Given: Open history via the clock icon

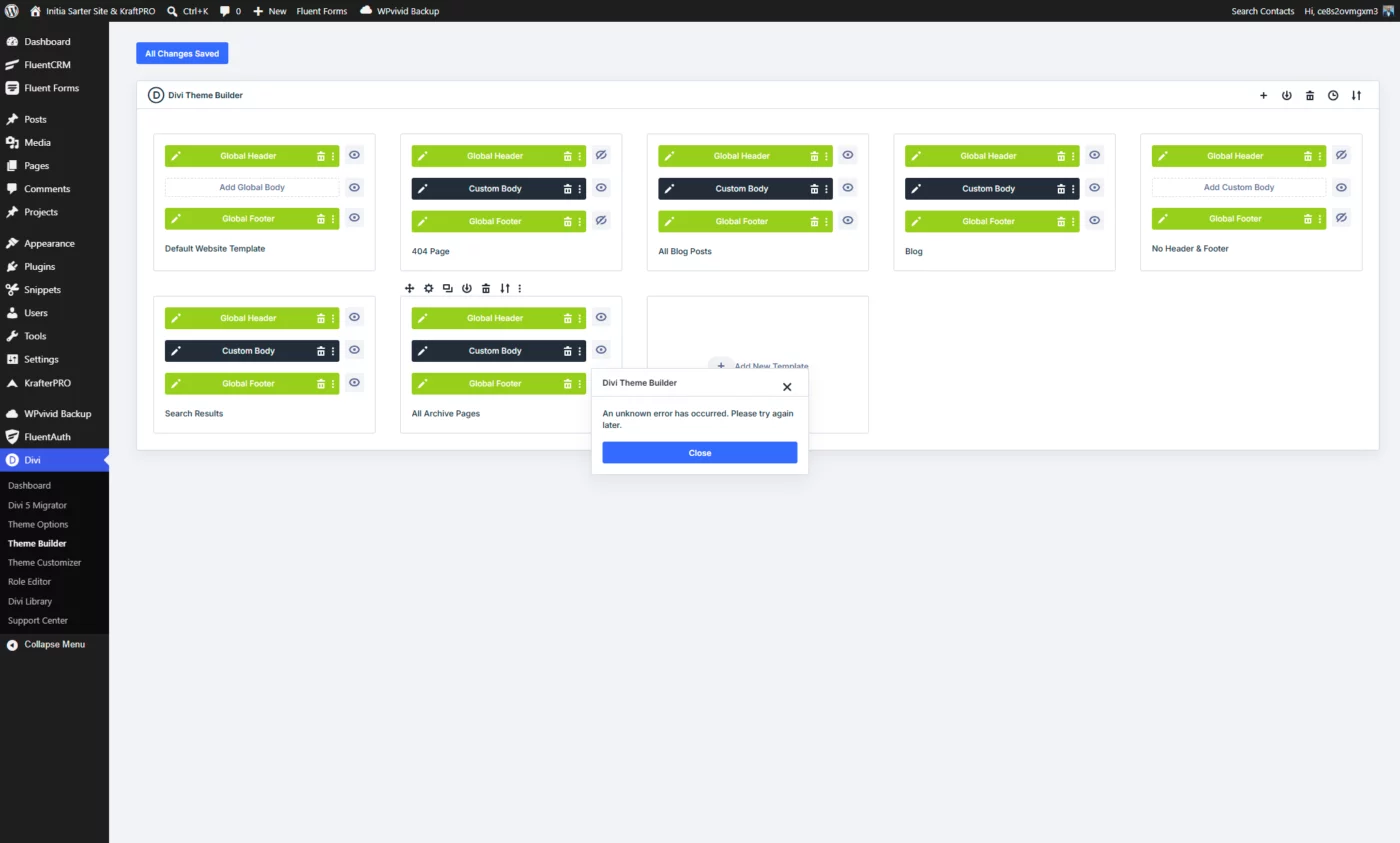Looking at the screenshot, I should [x=1333, y=95].
